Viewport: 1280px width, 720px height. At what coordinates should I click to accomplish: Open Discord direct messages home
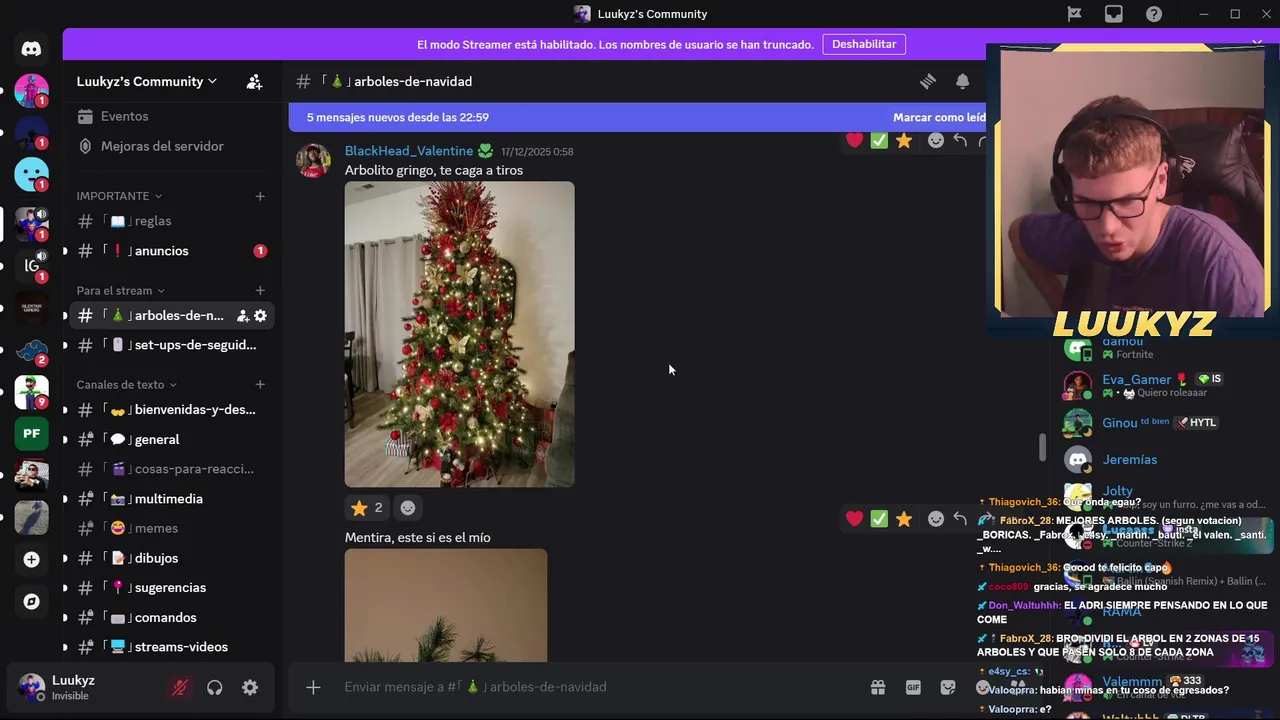(31, 48)
